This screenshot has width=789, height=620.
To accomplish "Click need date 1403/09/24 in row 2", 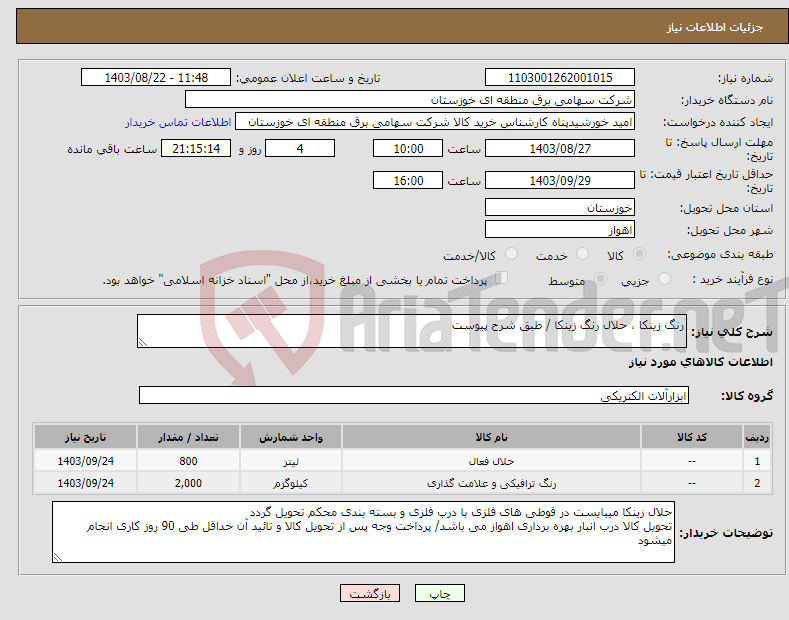I will (x=86, y=483).
